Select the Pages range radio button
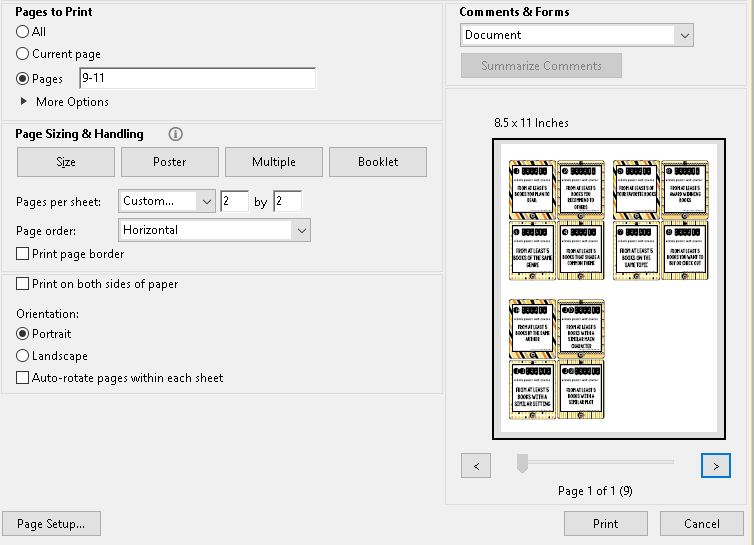This screenshot has height=545, width=754. [x=23, y=78]
